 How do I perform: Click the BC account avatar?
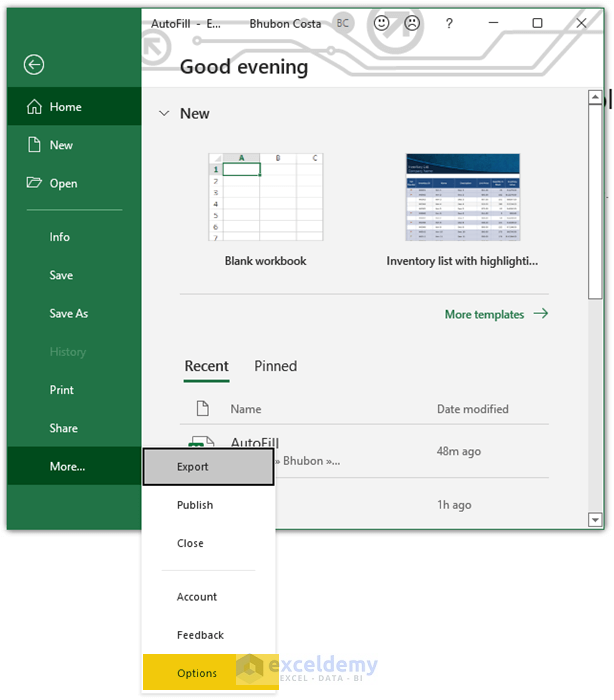tap(343, 23)
